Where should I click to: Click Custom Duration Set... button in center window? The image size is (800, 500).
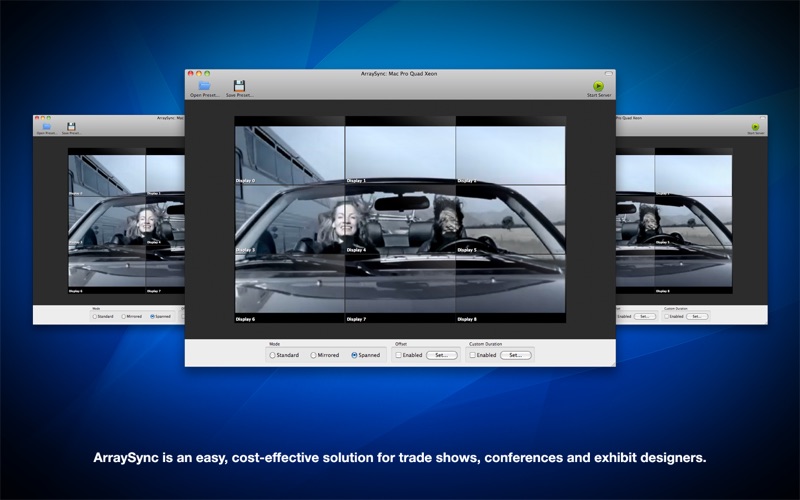(x=516, y=355)
